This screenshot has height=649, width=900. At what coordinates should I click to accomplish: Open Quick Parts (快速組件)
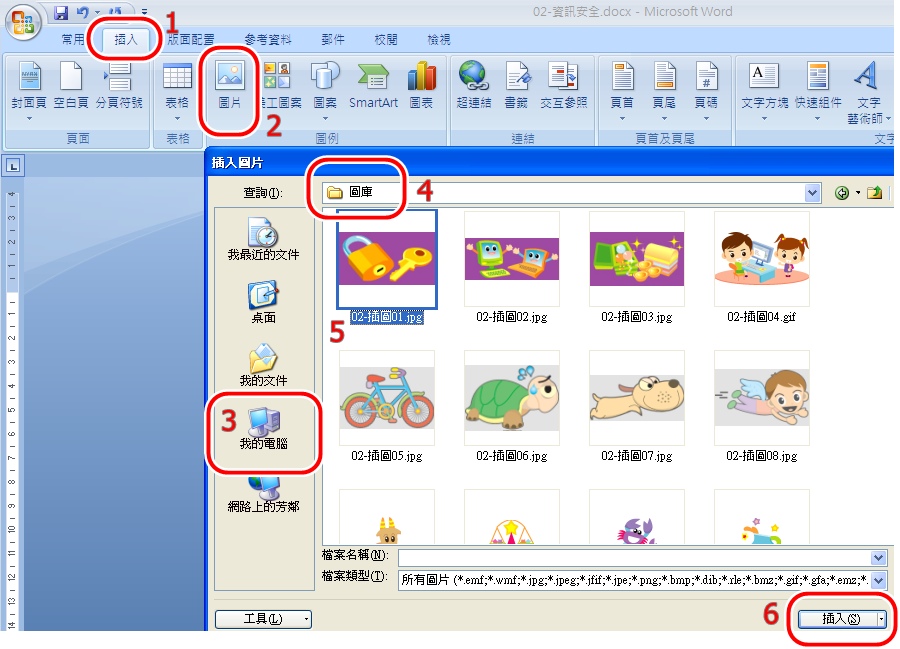(x=818, y=90)
